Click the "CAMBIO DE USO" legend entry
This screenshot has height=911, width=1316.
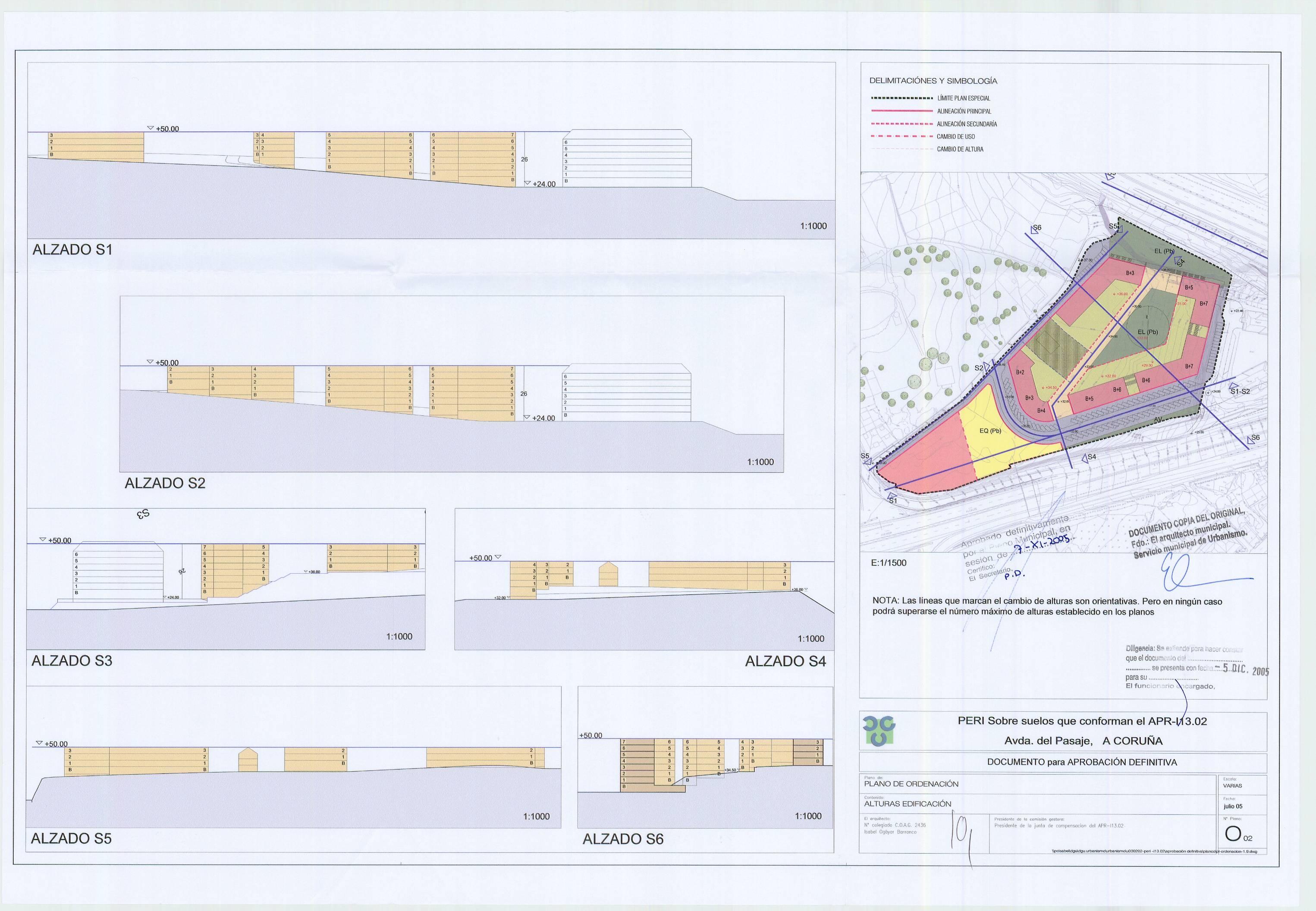point(956,136)
